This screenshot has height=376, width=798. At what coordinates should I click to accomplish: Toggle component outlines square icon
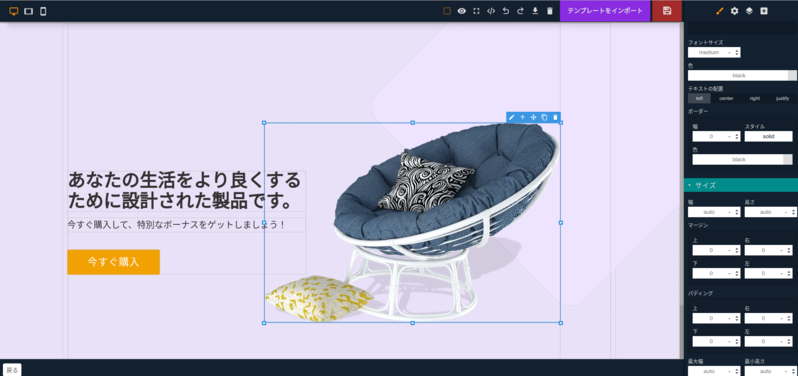click(447, 11)
